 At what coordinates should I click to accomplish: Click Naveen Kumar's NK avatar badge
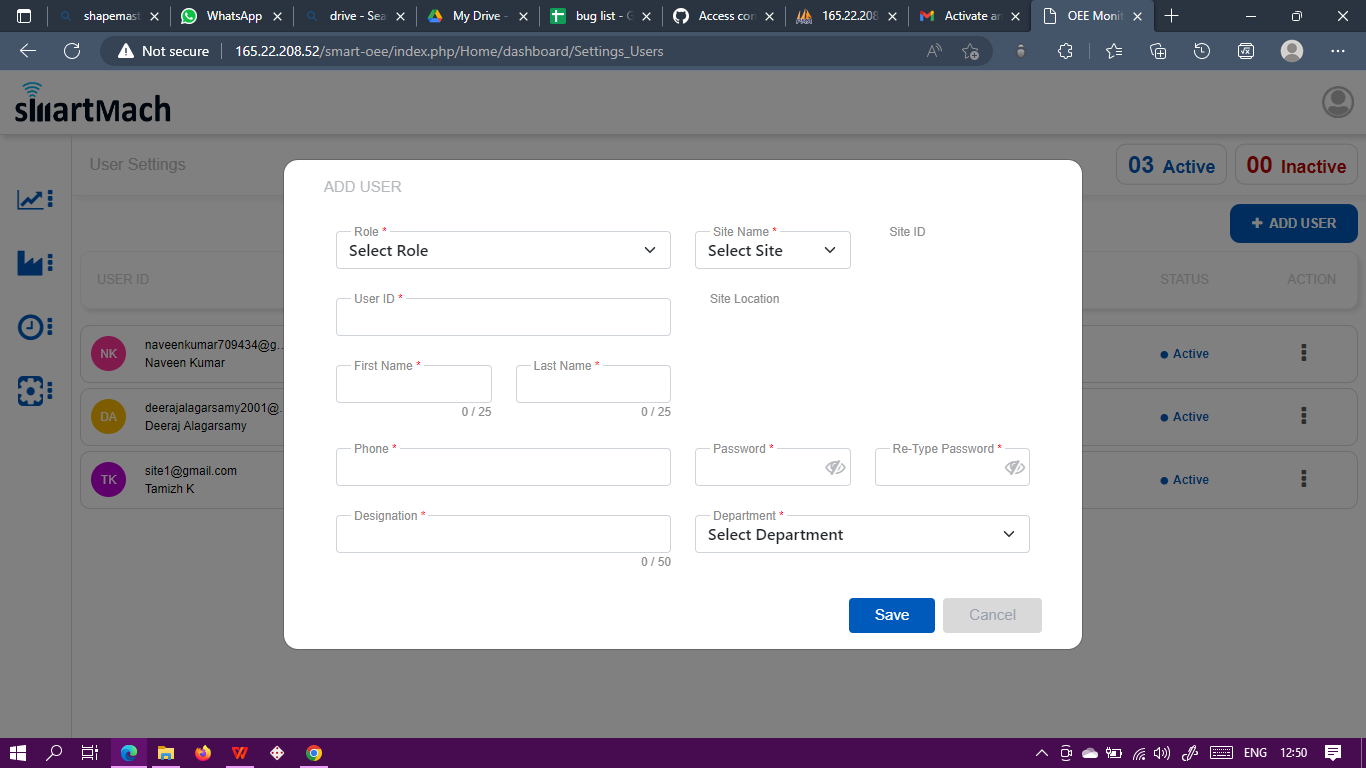(x=108, y=353)
